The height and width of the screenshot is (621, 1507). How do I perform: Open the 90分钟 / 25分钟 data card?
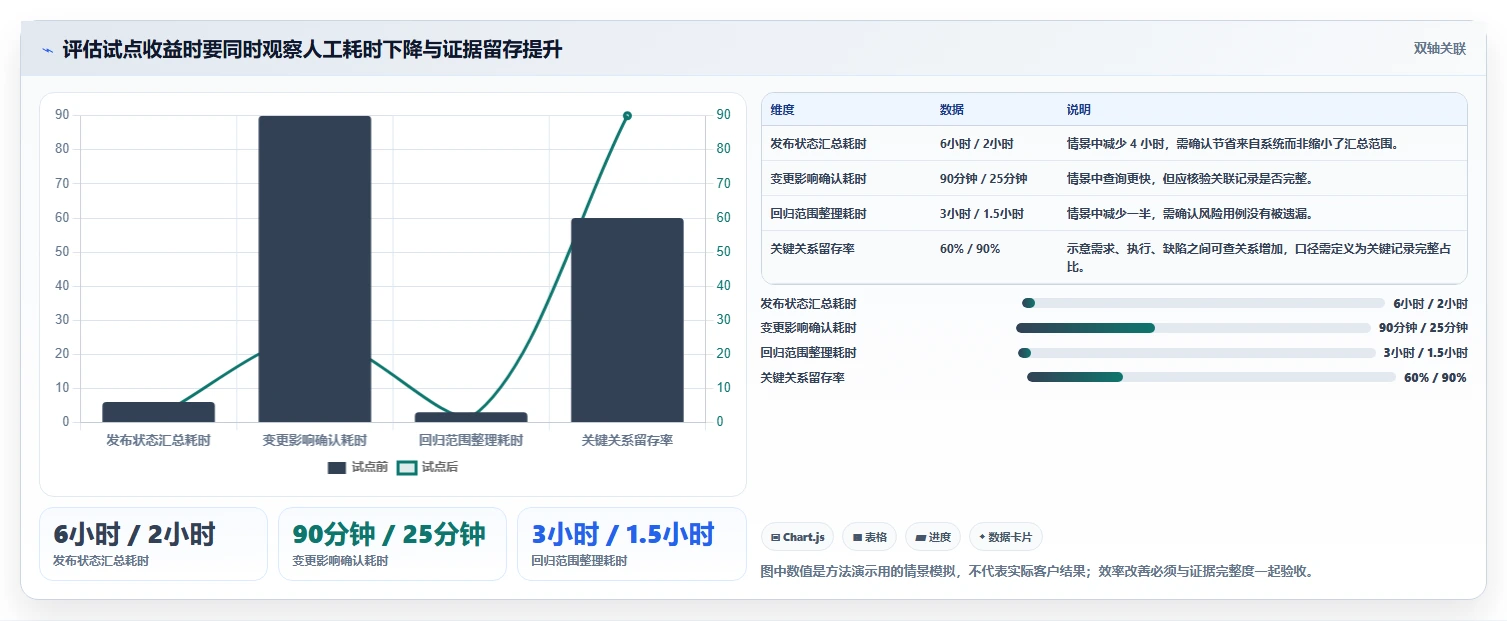392,544
